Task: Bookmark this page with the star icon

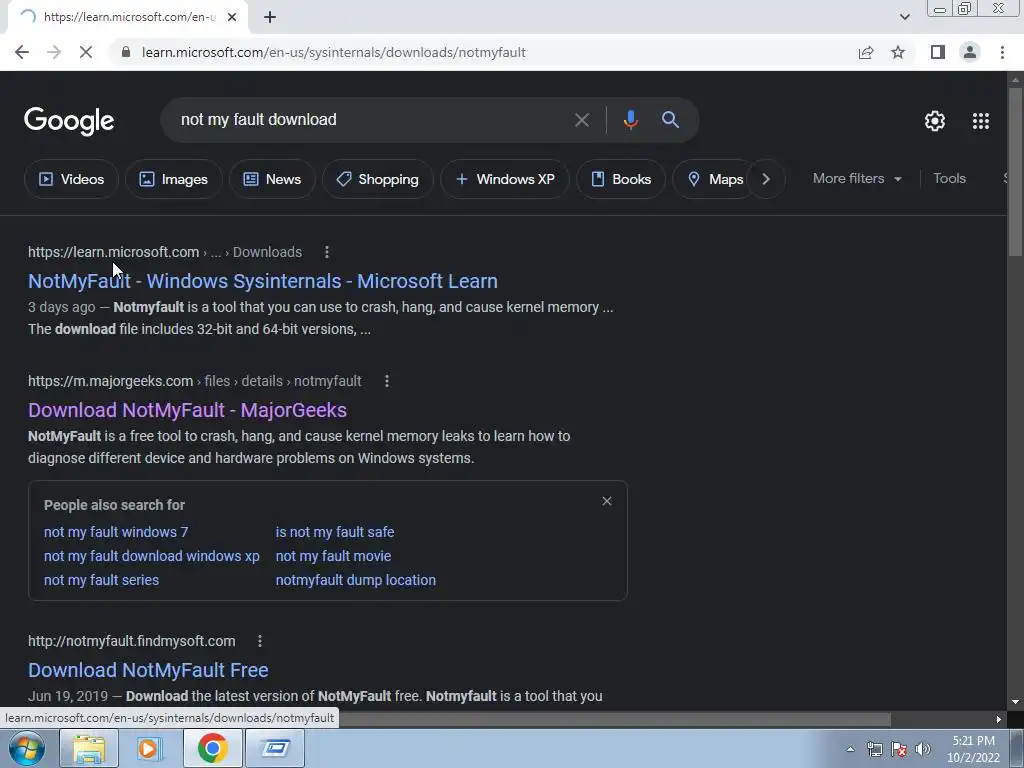Action: 898,52
